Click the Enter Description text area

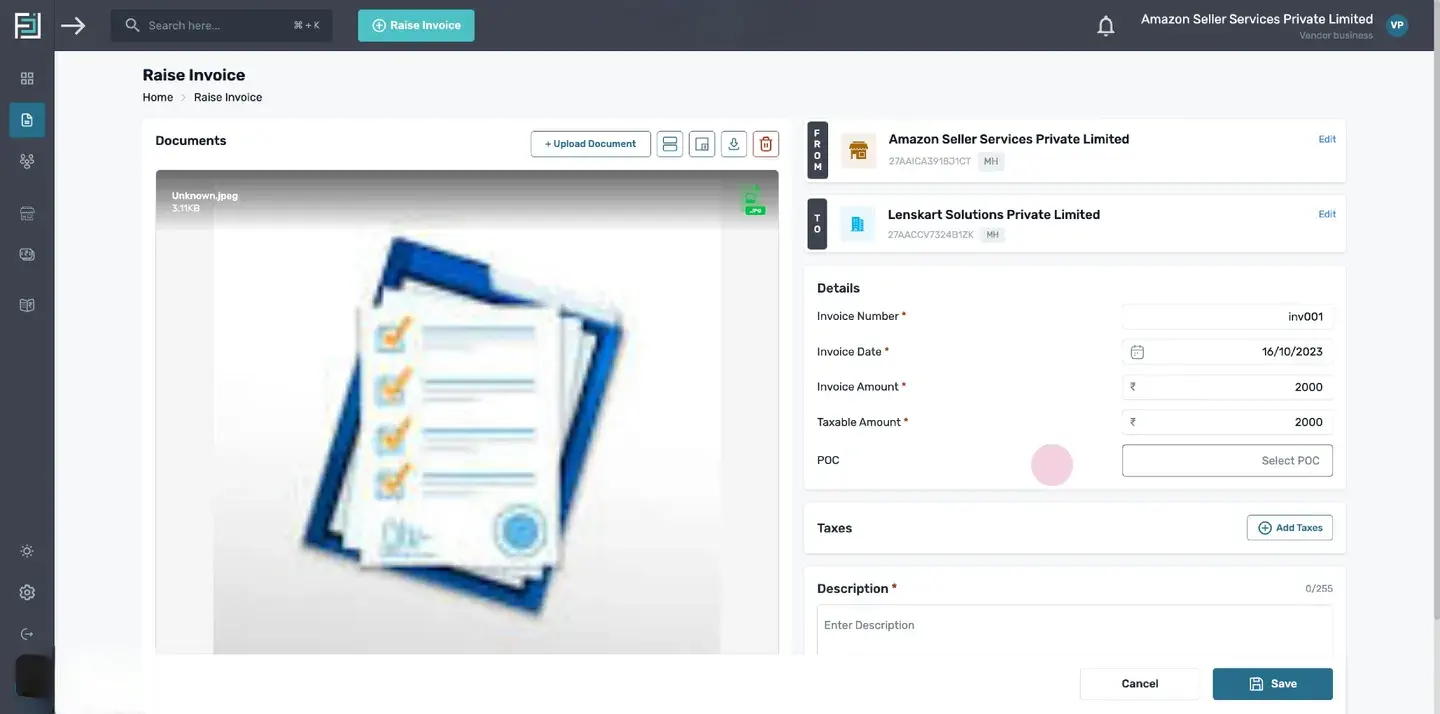tap(1075, 630)
